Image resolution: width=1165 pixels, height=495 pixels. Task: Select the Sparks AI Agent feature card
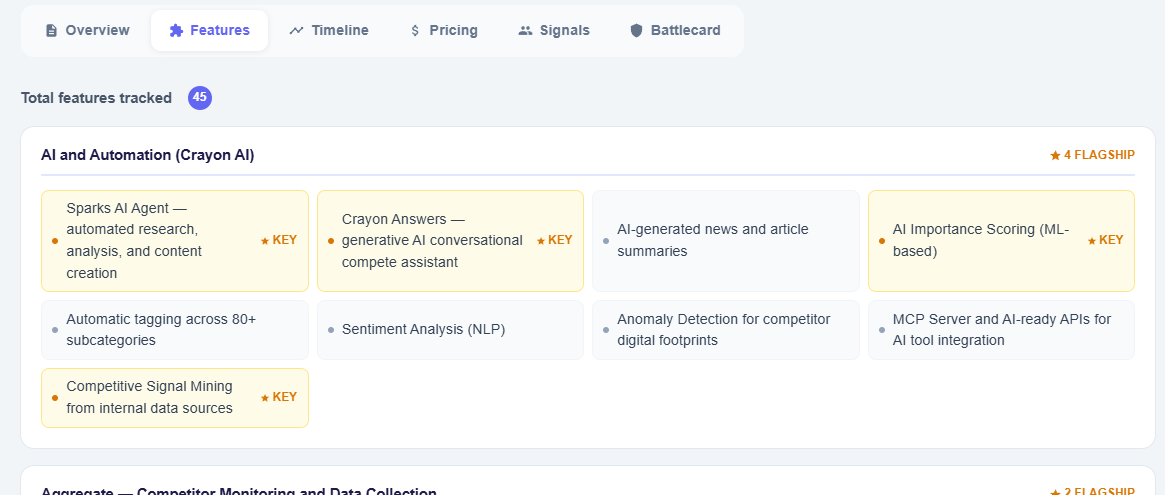pos(175,241)
